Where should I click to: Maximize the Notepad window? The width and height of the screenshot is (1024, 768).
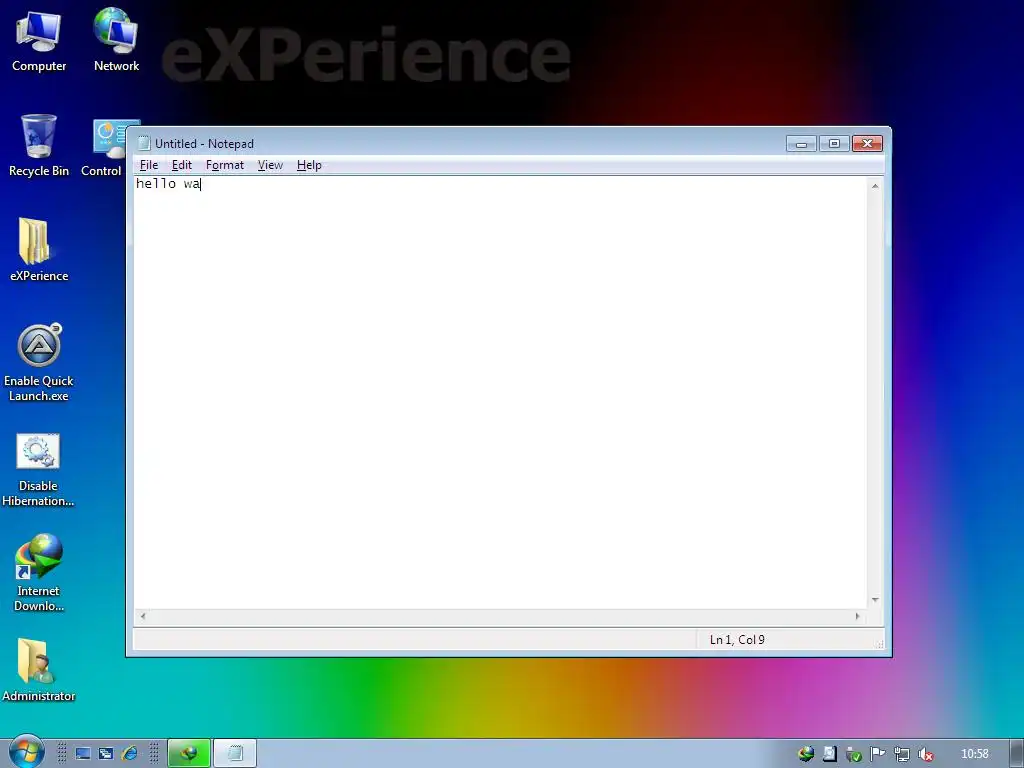pyautogui.click(x=834, y=144)
